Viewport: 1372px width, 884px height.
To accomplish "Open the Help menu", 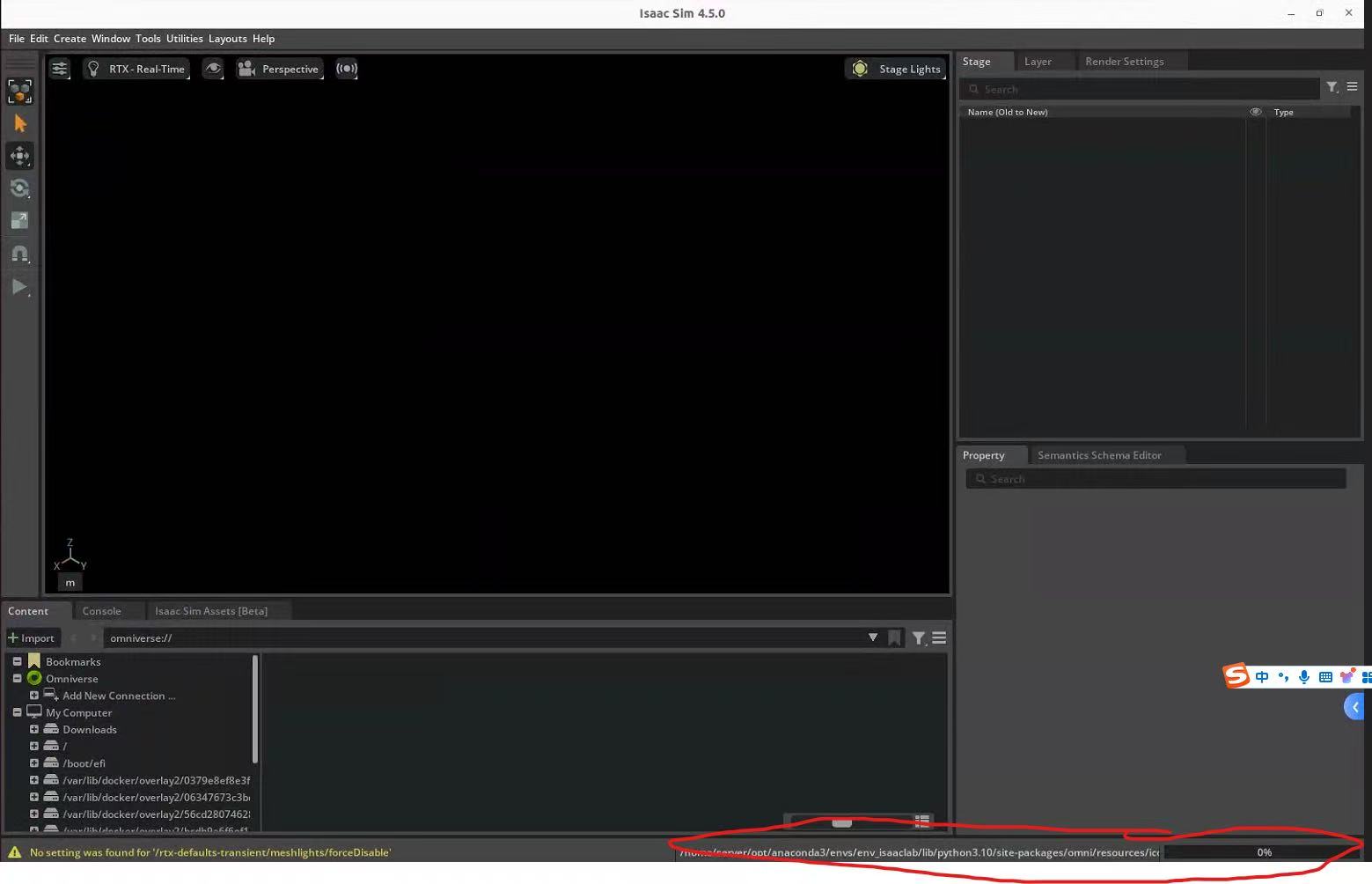I will click(x=263, y=39).
